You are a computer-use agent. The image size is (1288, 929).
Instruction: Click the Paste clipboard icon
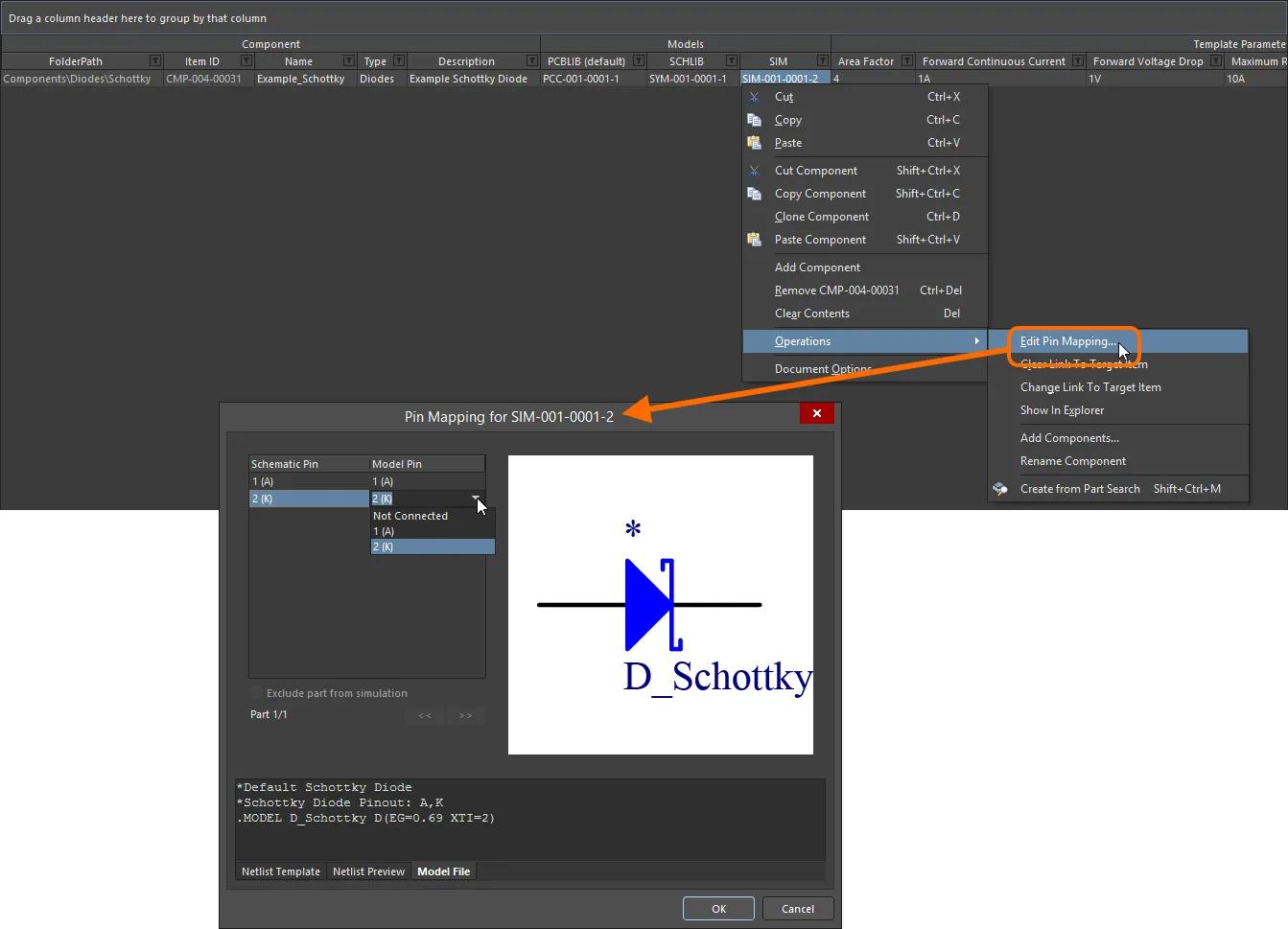tap(755, 142)
